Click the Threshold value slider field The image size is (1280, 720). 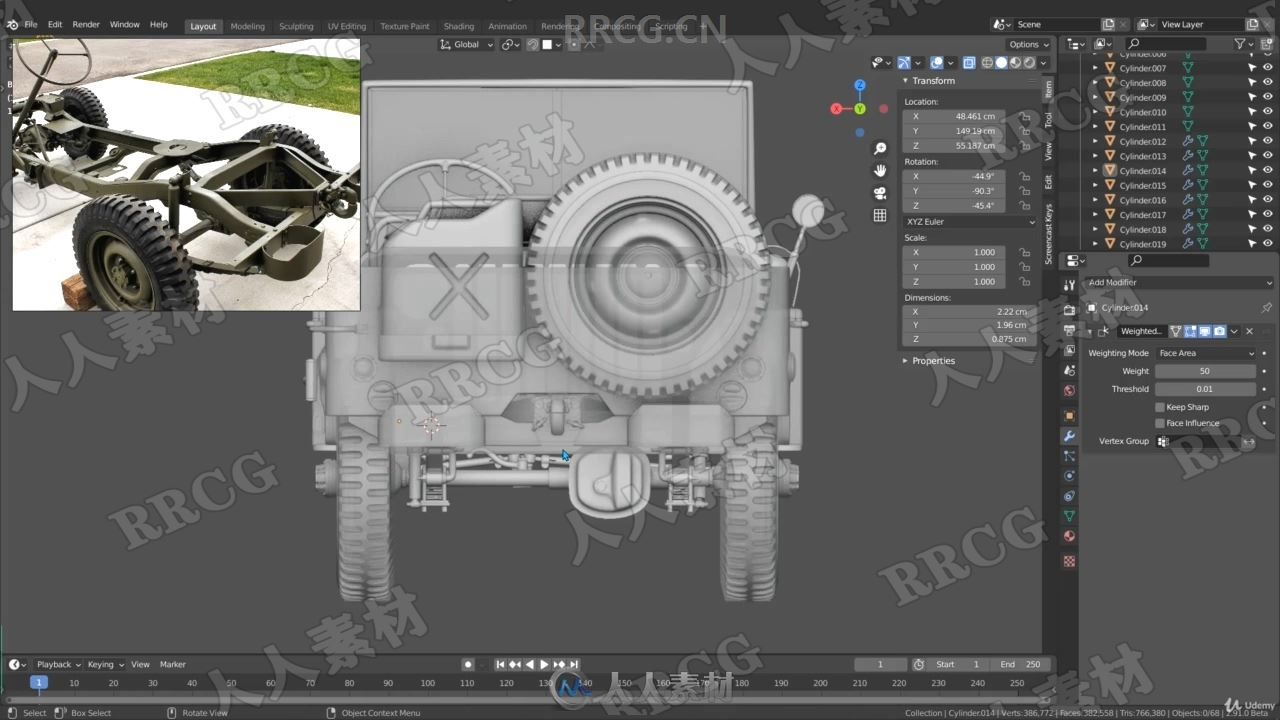point(1205,389)
